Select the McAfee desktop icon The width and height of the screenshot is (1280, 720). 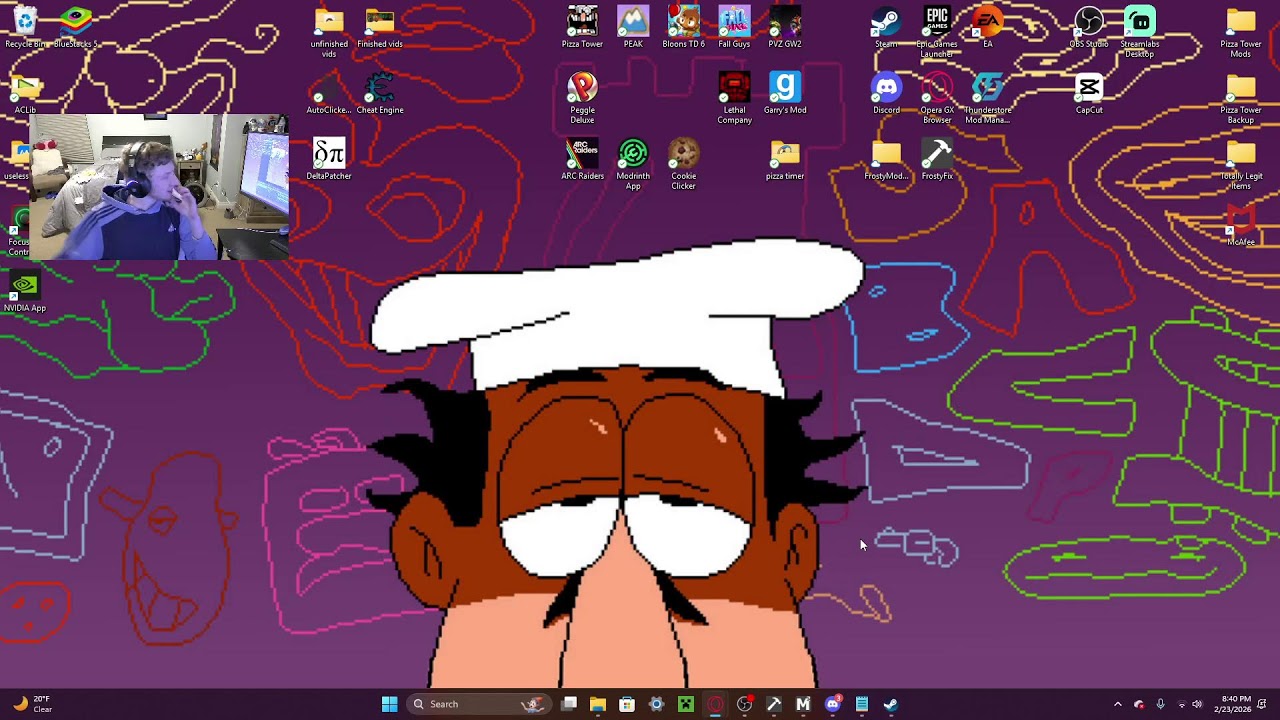(x=1241, y=225)
